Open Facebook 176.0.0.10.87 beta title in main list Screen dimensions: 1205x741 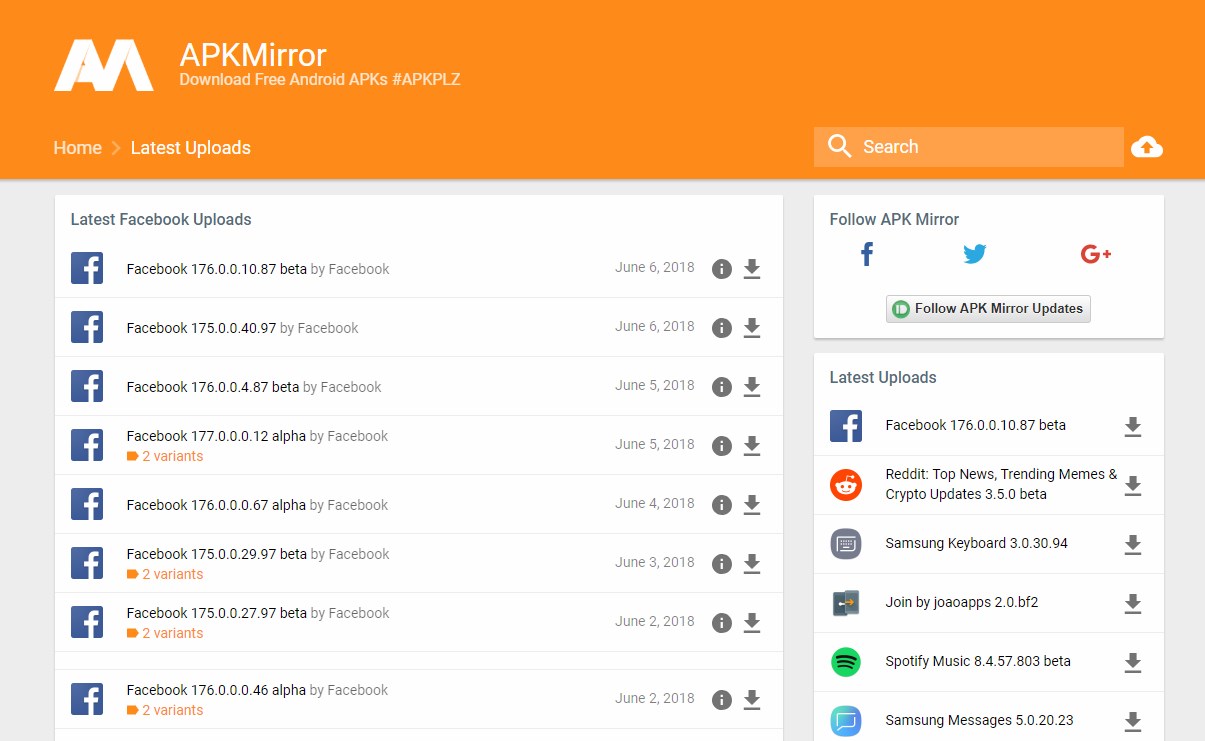pos(217,269)
